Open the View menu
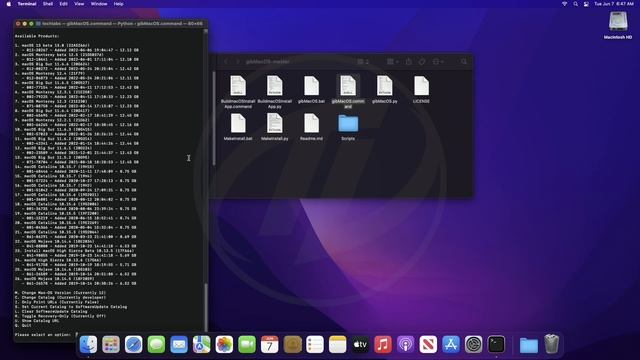Image resolution: width=640 pixels, height=360 pixels. pos(79,4)
